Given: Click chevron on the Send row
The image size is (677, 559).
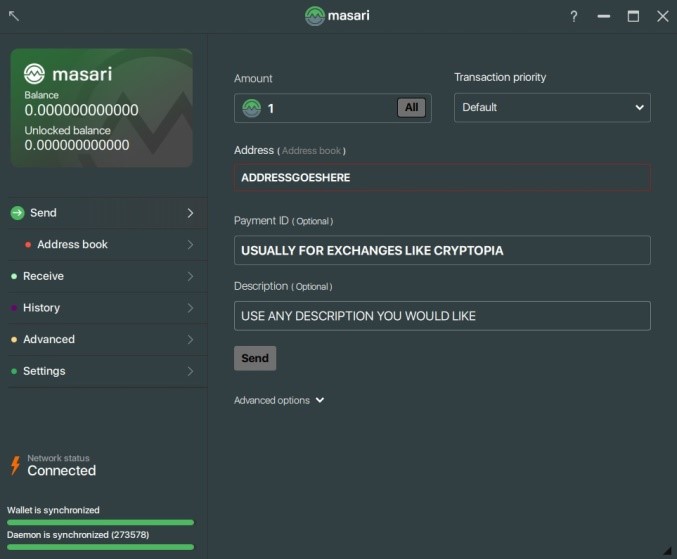Looking at the screenshot, I should pyautogui.click(x=190, y=213).
